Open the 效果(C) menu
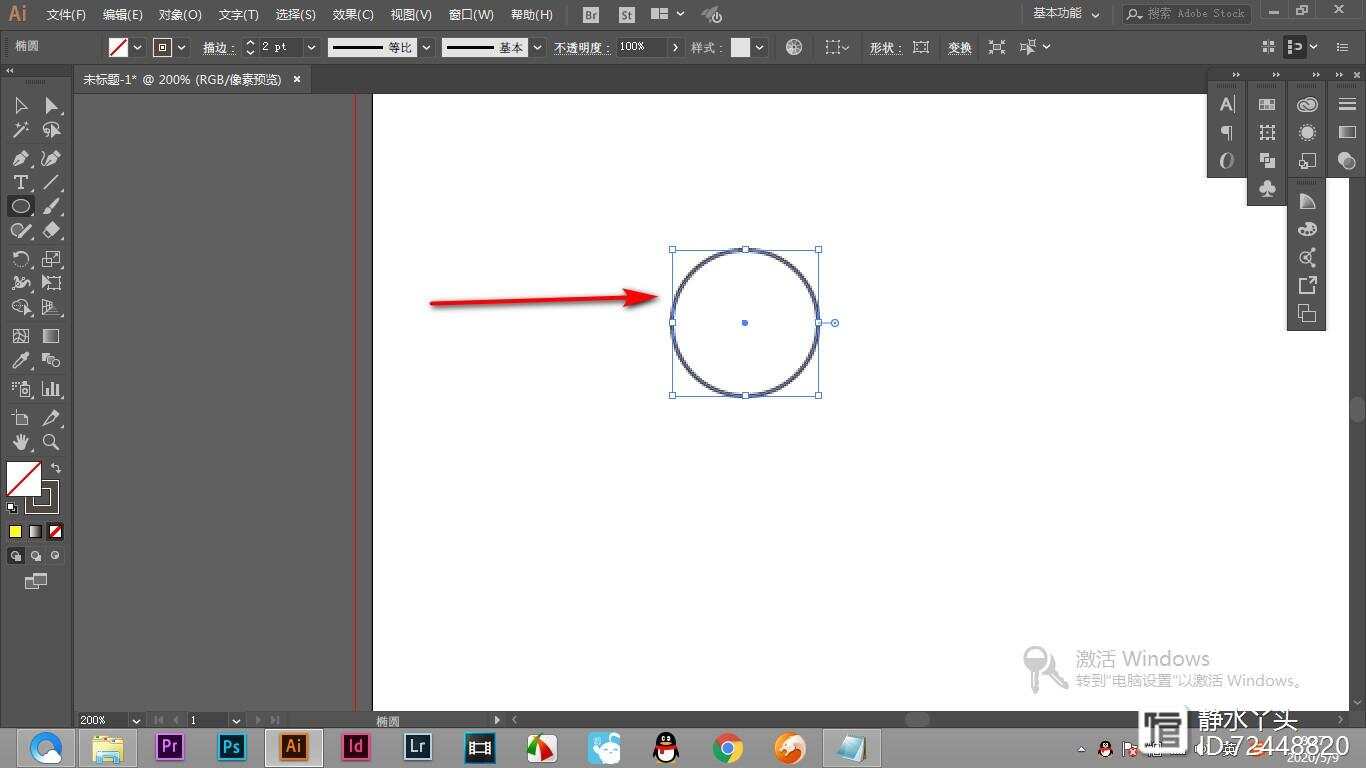This screenshot has height=768, width=1366. [353, 15]
